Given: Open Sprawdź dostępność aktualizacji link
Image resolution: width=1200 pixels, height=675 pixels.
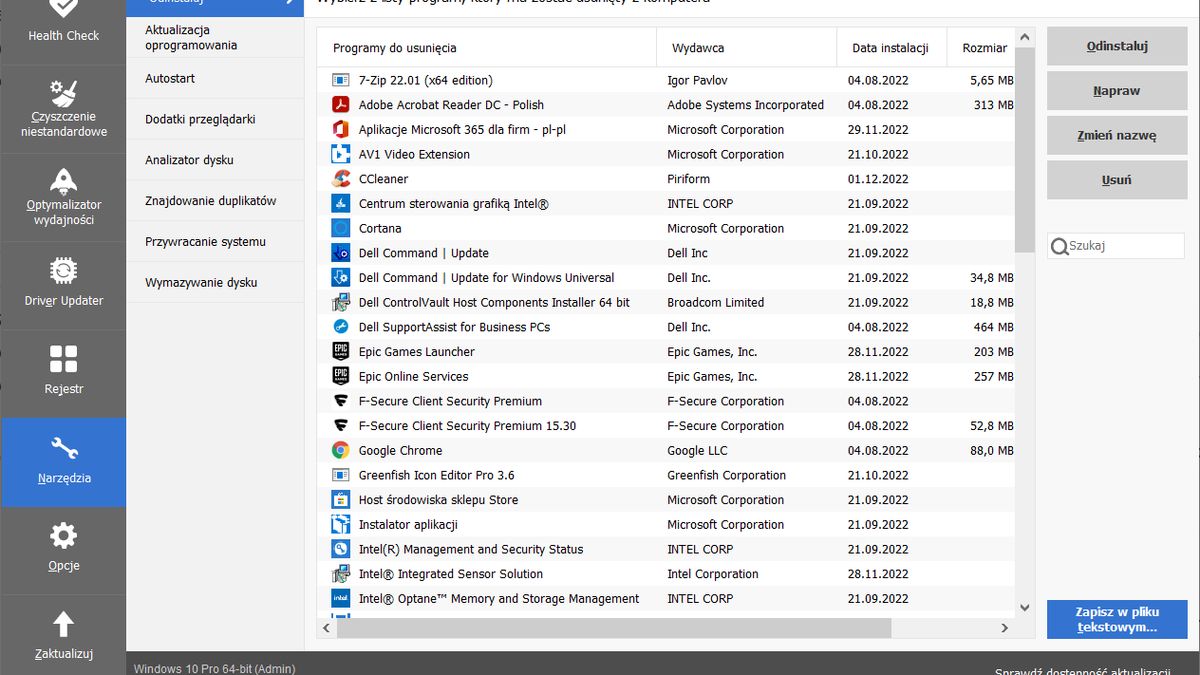Looking at the screenshot, I should [1084, 668].
